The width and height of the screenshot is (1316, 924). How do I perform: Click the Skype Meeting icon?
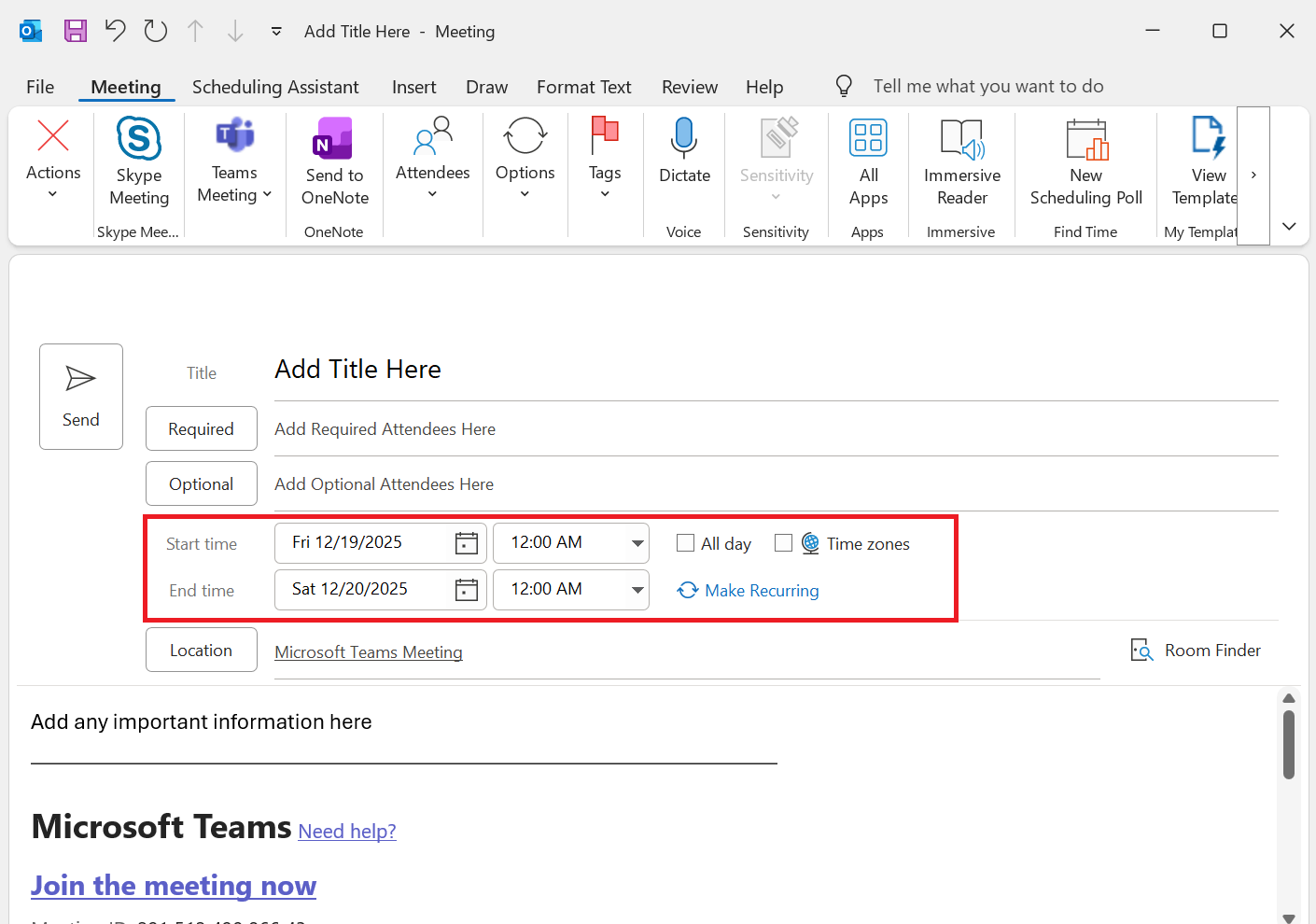[x=139, y=140]
